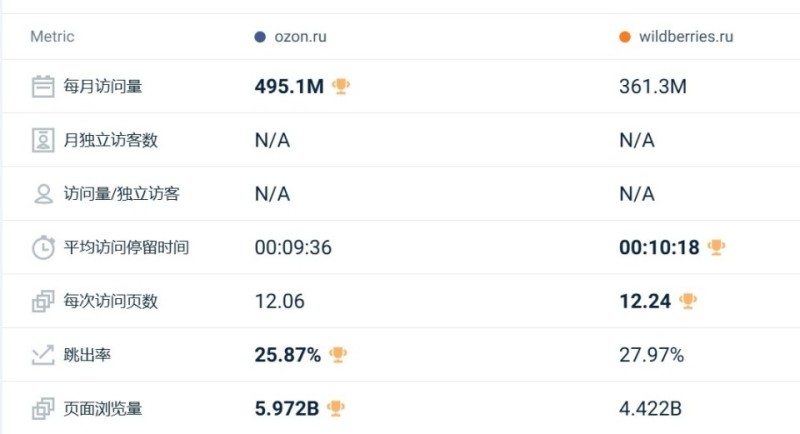Select the Metric column header

click(x=52, y=37)
